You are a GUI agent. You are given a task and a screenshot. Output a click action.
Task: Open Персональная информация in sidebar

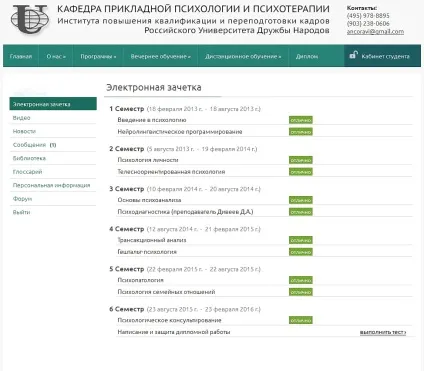click(51, 185)
